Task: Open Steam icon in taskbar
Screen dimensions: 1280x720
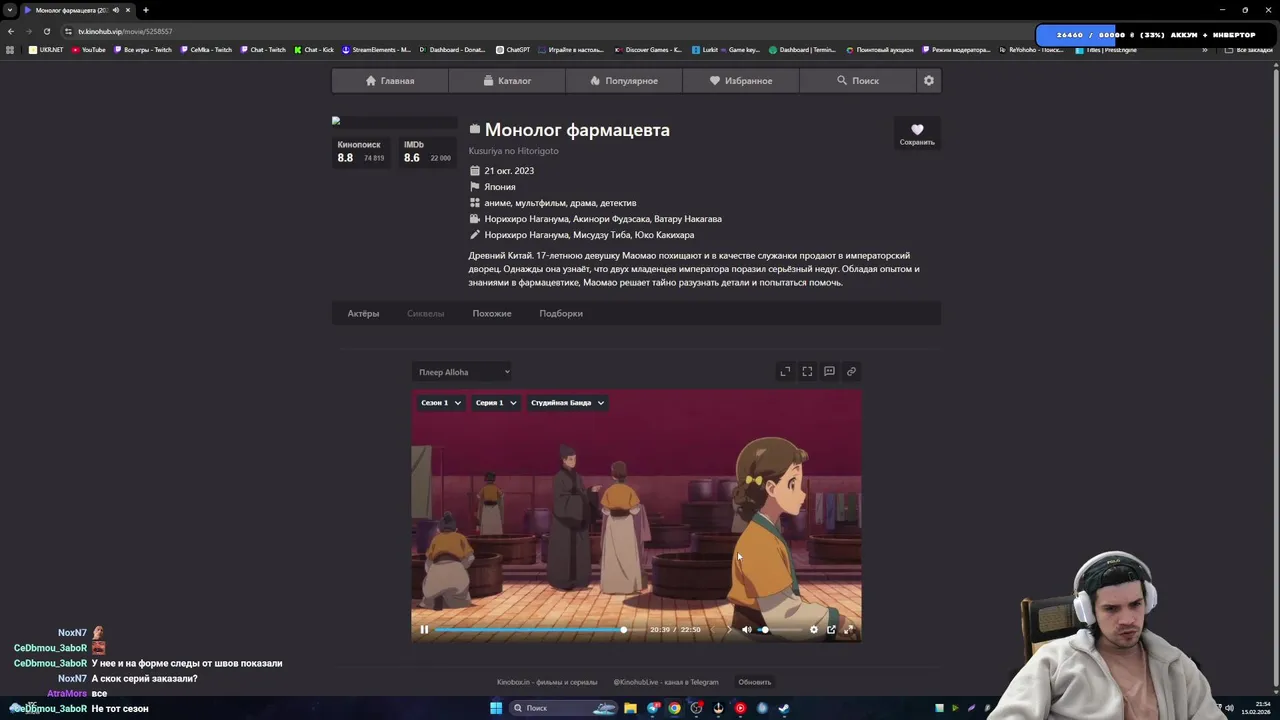Action: coord(784,708)
